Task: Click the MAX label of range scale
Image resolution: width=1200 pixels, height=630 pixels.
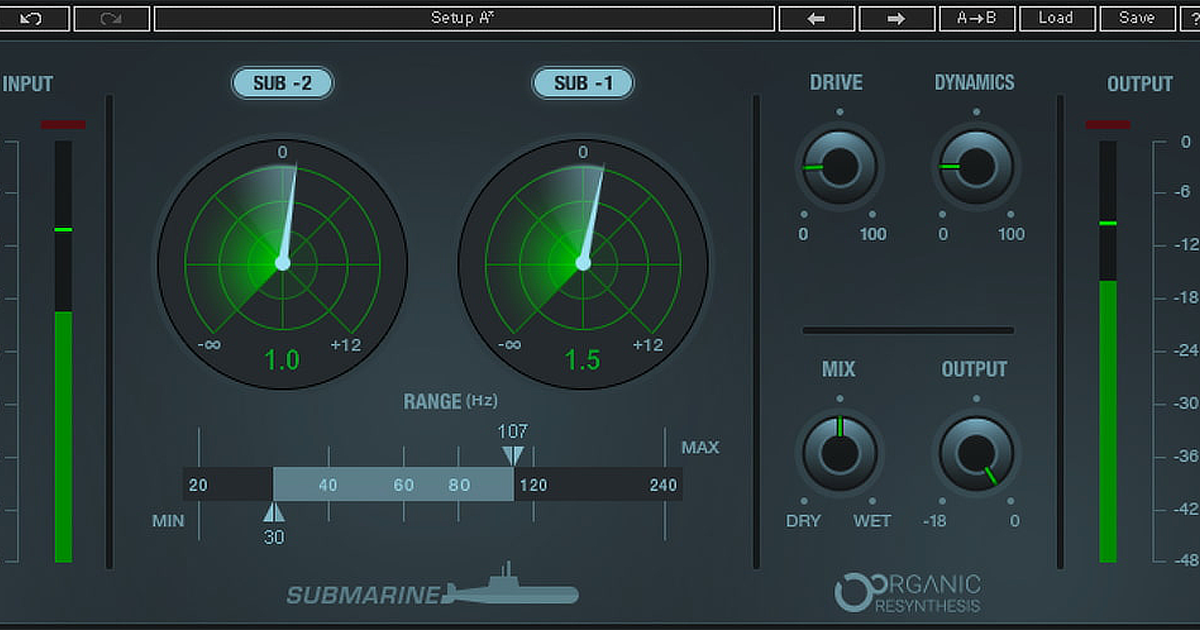Action: point(700,447)
